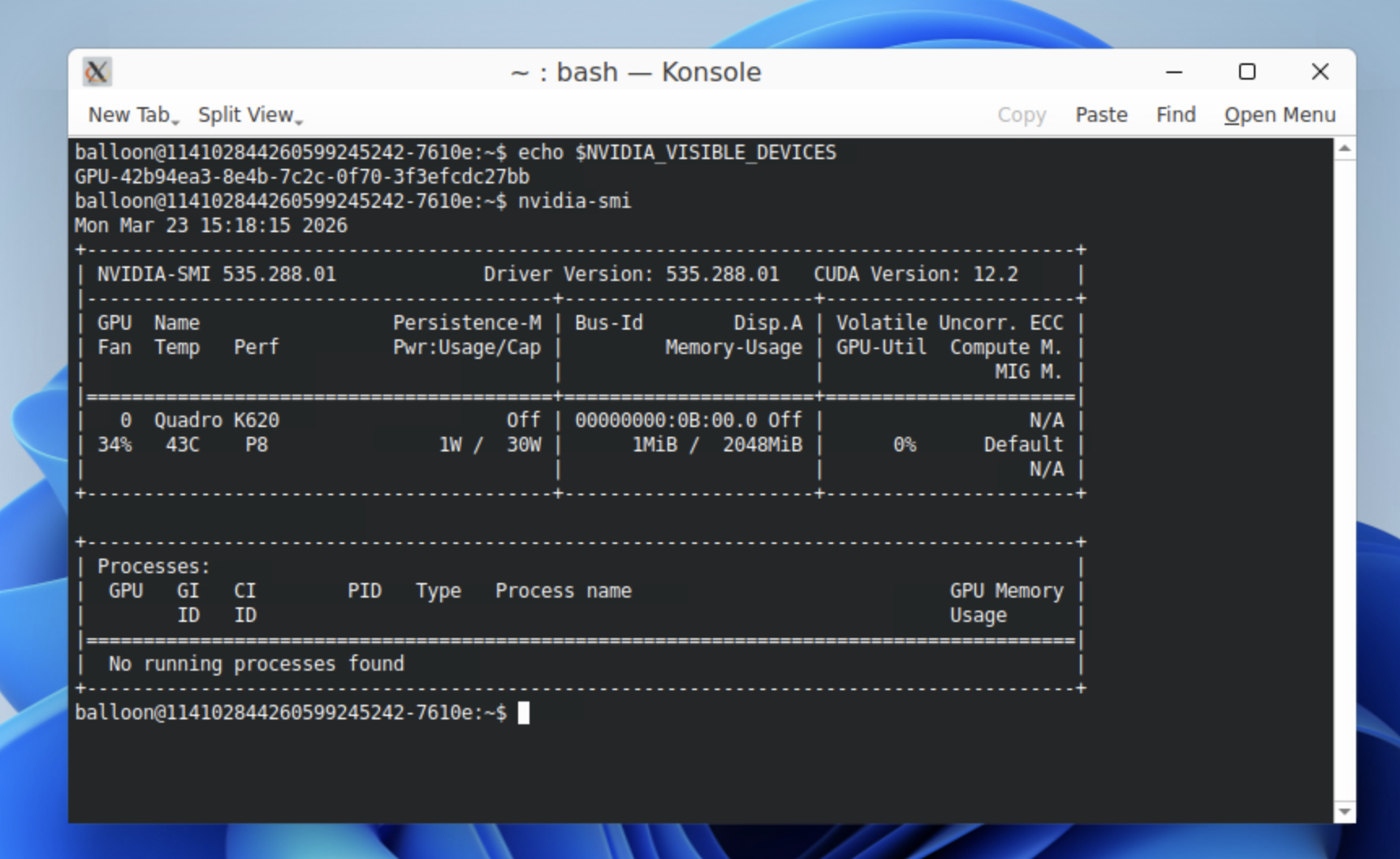Screen dimensions: 1400x859
Task: Expand the New Tab dropdown arrow
Action: 175,121
